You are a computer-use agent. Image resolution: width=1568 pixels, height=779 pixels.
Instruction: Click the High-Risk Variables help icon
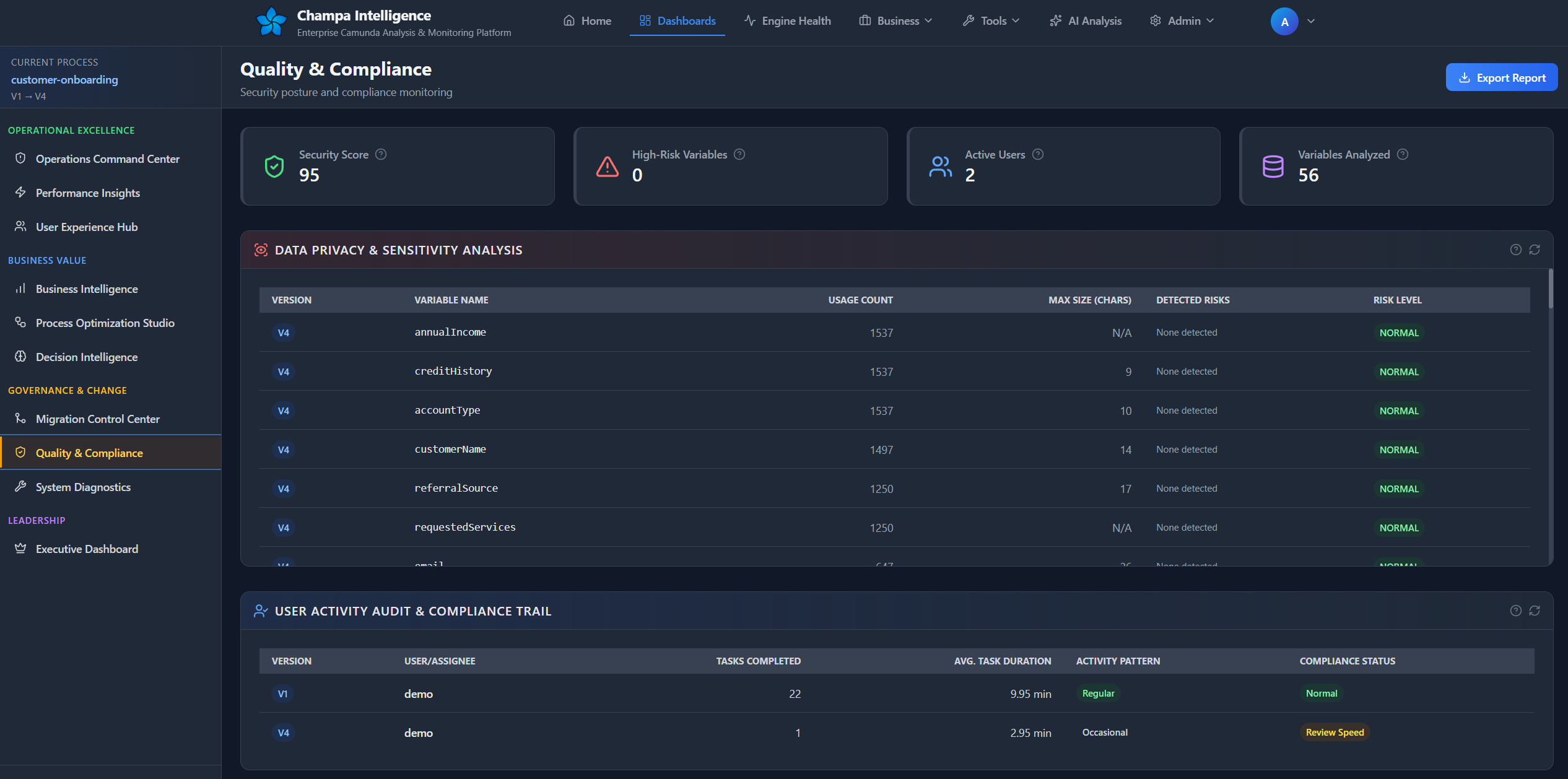pos(739,154)
